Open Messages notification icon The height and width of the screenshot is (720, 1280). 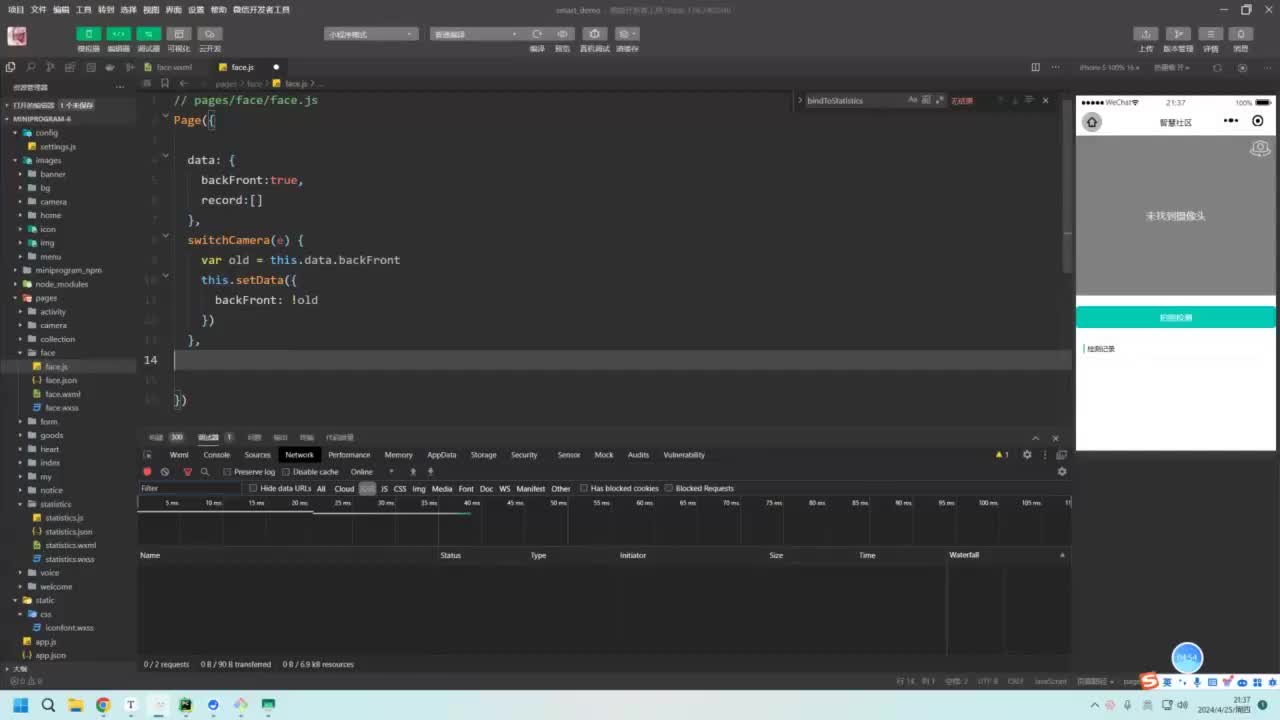tap(1241, 34)
